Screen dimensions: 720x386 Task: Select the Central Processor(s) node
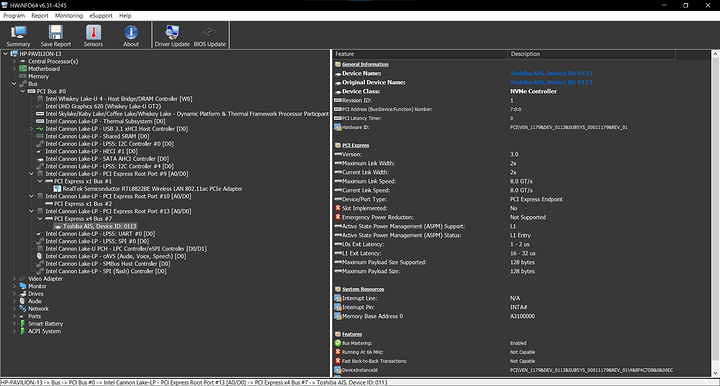(53, 61)
